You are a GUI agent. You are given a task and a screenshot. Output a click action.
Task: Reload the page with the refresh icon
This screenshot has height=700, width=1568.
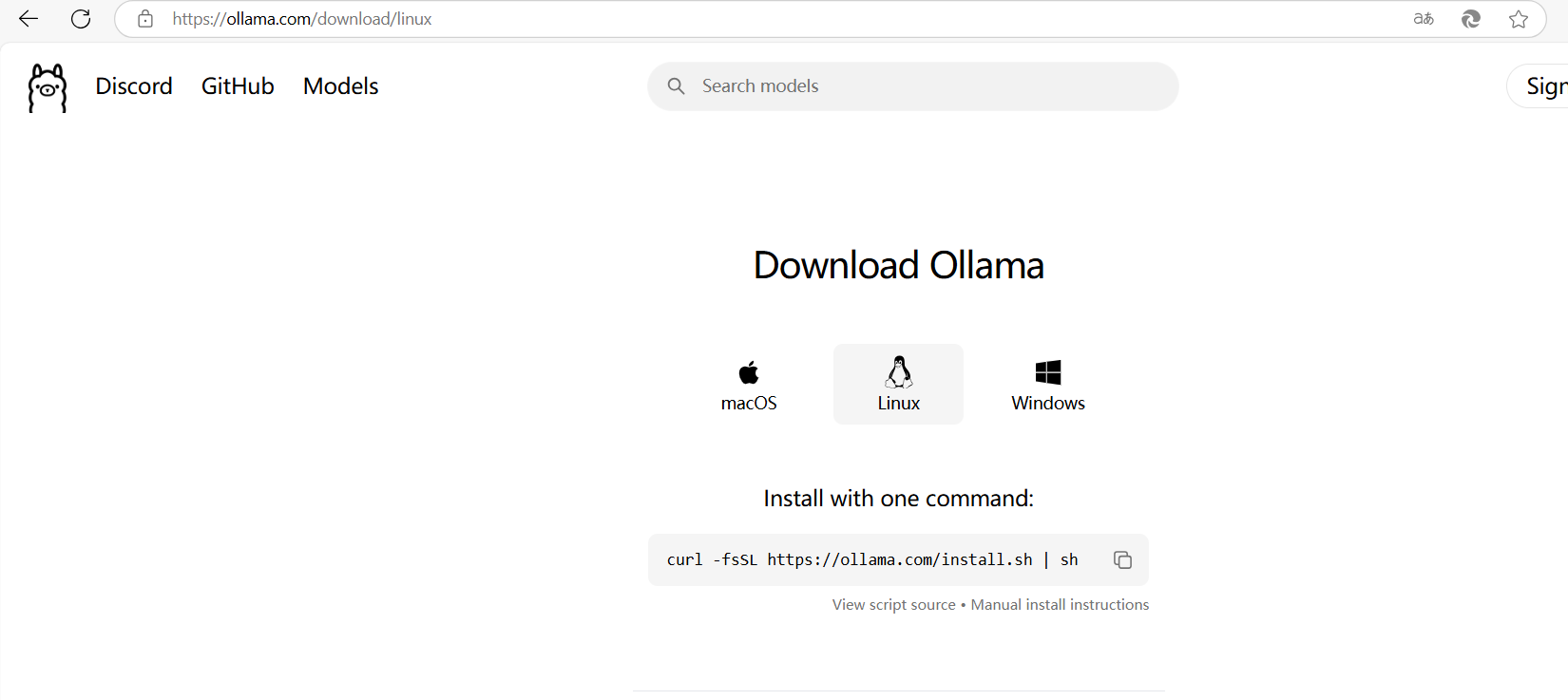(x=81, y=19)
